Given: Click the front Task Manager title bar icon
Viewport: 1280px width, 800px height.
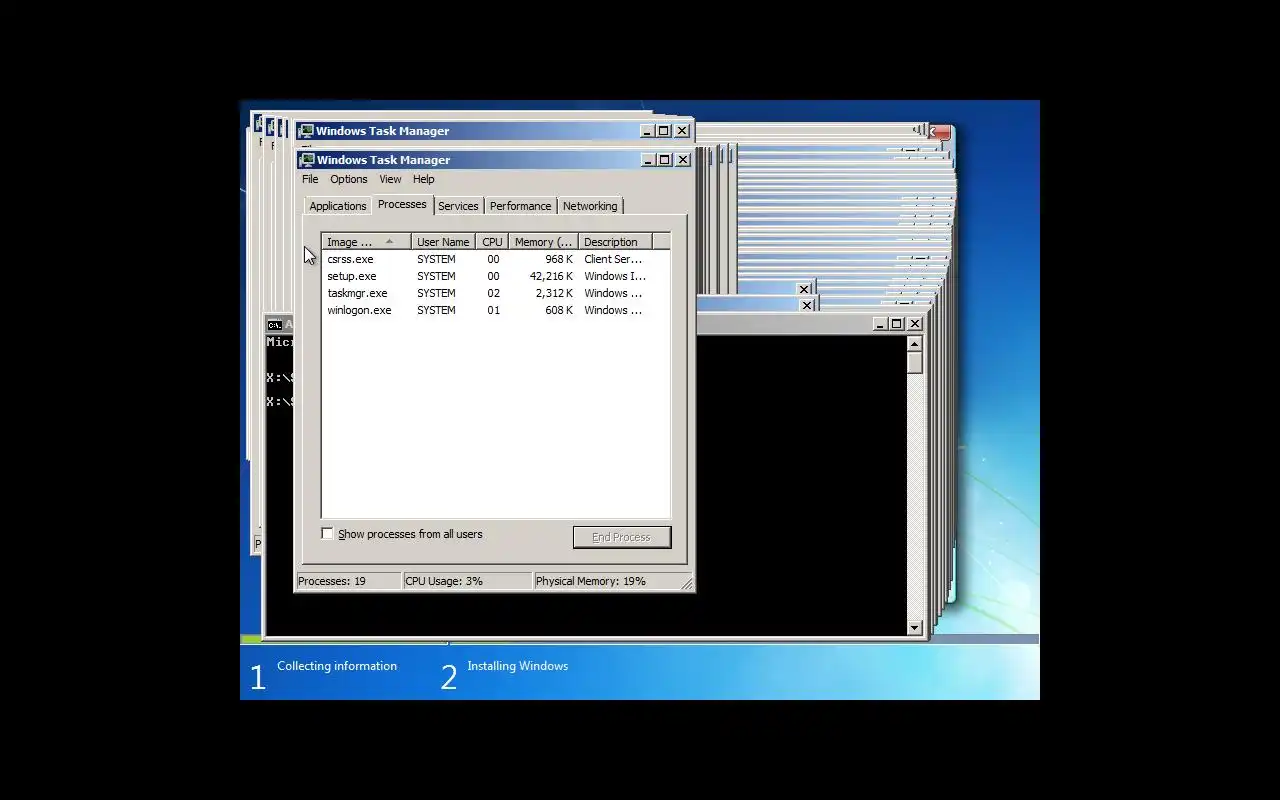Looking at the screenshot, I should (307, 160).
